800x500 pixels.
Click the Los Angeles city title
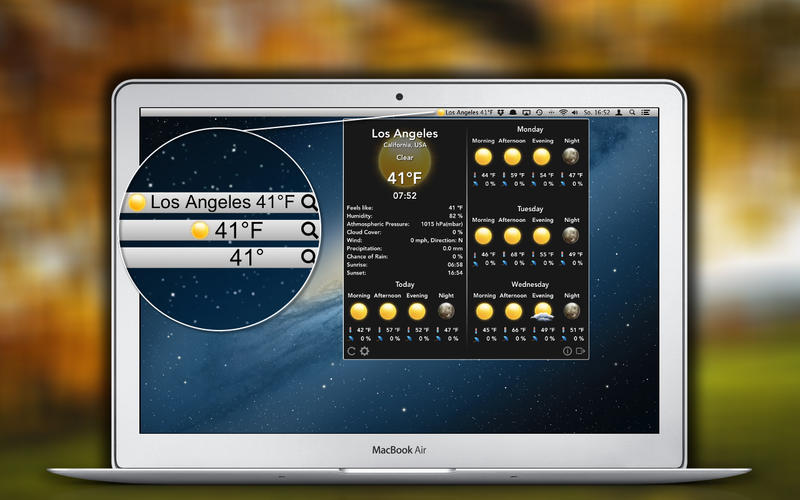coord(405,134)
